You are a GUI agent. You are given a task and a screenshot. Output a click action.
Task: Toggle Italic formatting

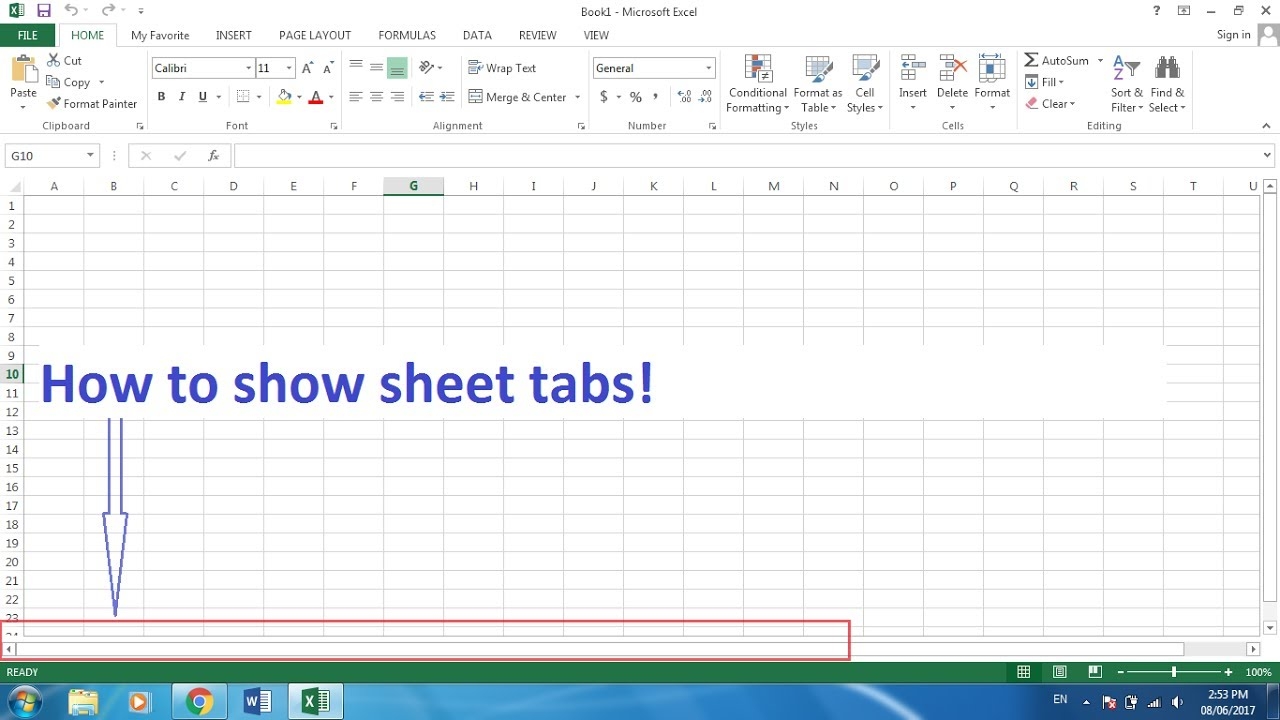point(182,97)
